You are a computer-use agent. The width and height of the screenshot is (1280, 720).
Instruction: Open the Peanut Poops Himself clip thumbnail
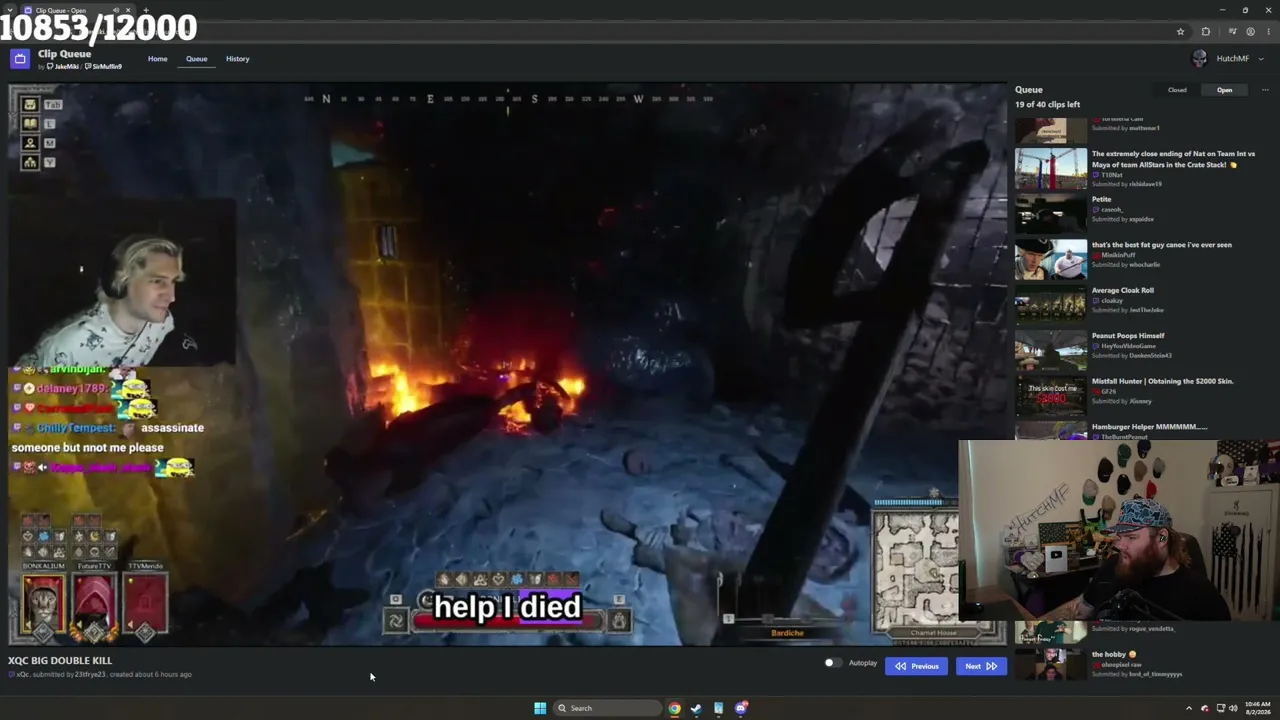(1051, 351)
